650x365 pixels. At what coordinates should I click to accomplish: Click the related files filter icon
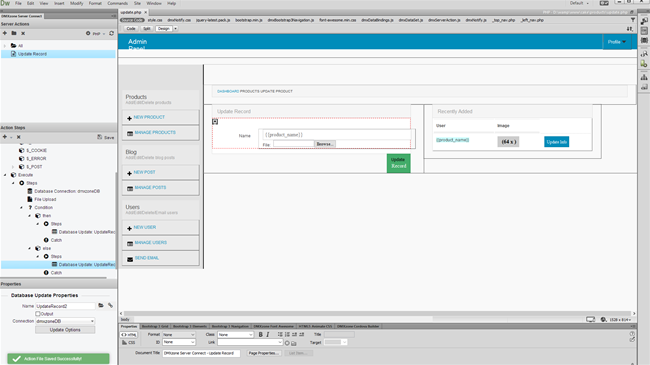tap(633, 20)
